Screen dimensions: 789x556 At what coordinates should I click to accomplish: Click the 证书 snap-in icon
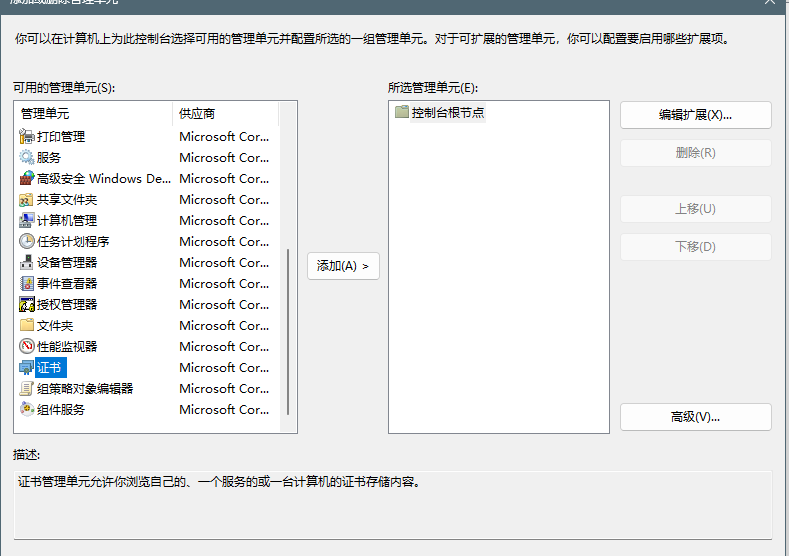(x=27, y=368)
